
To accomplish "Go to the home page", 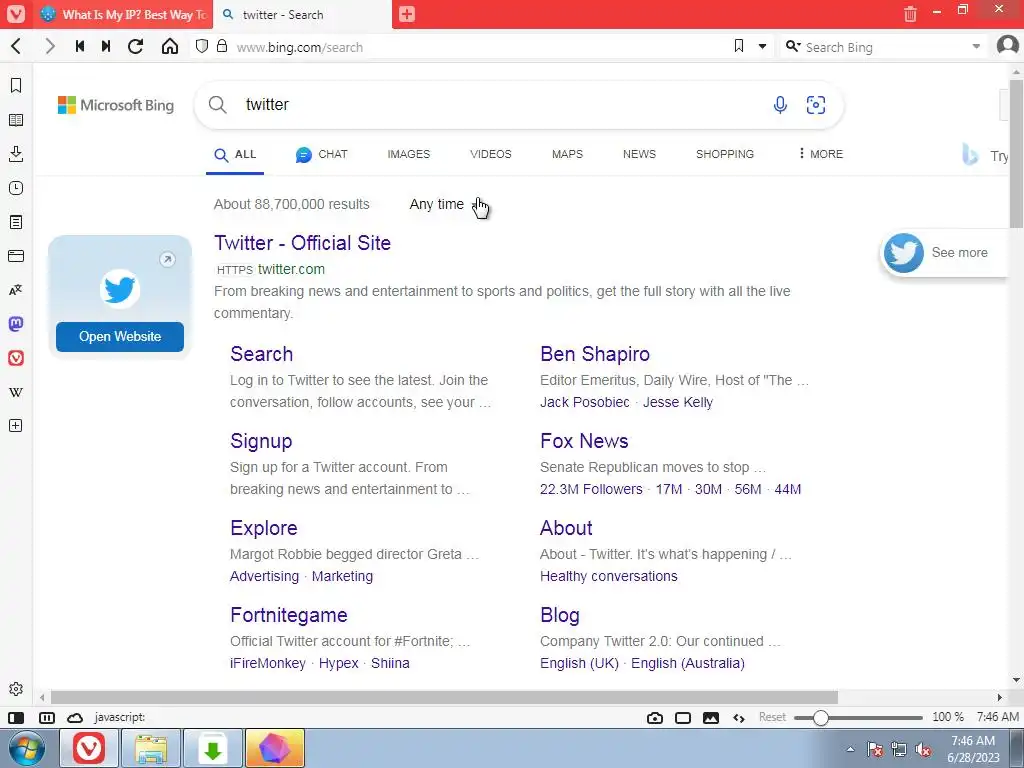I will [170, 46].
